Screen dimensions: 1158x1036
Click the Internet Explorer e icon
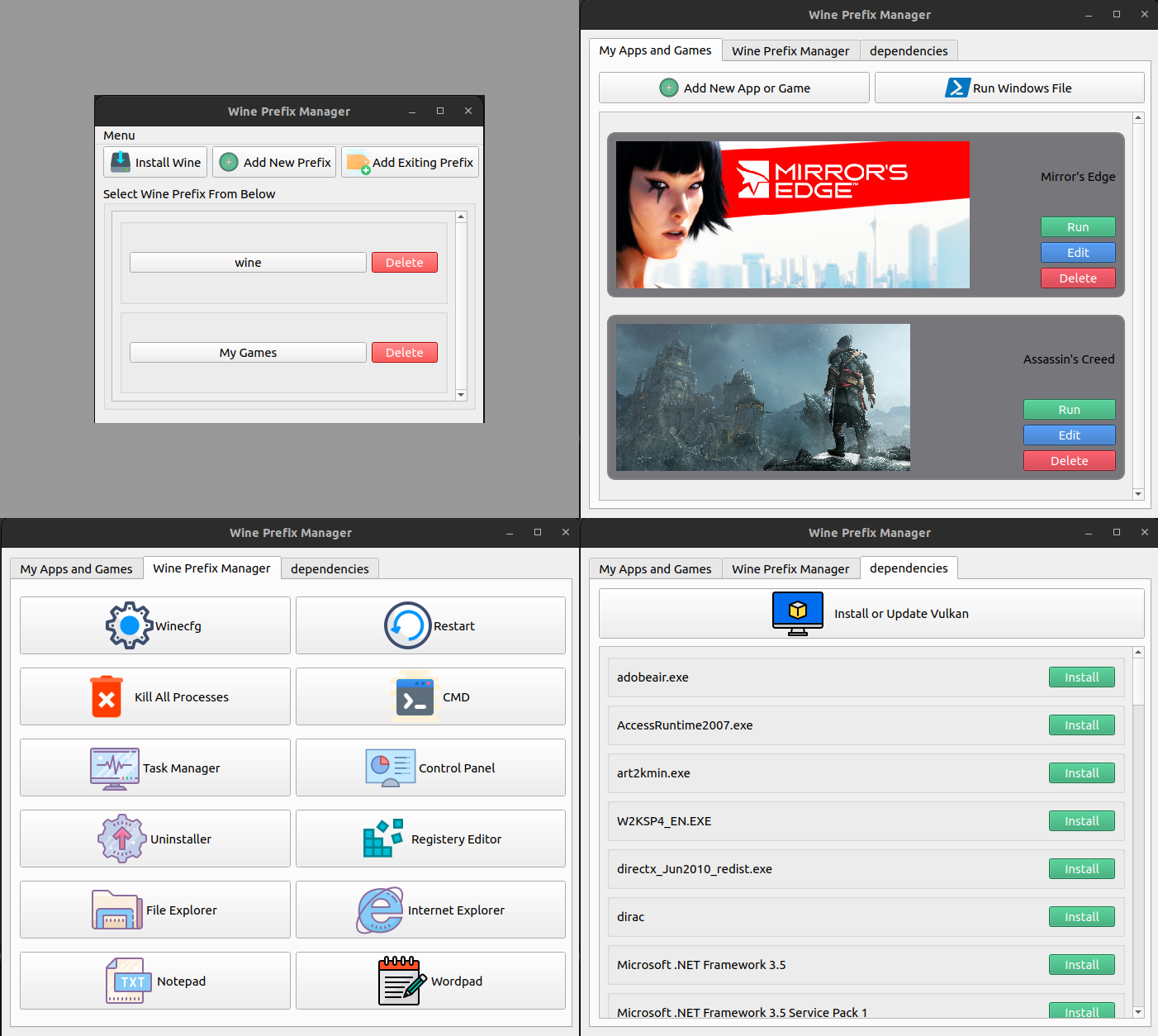coord(380,910)
